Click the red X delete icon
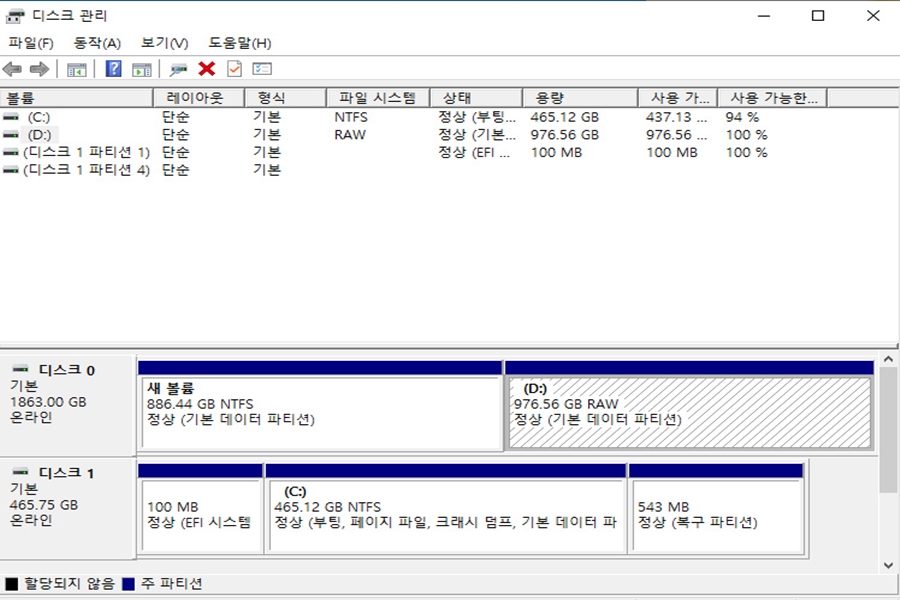 (207, 69)
